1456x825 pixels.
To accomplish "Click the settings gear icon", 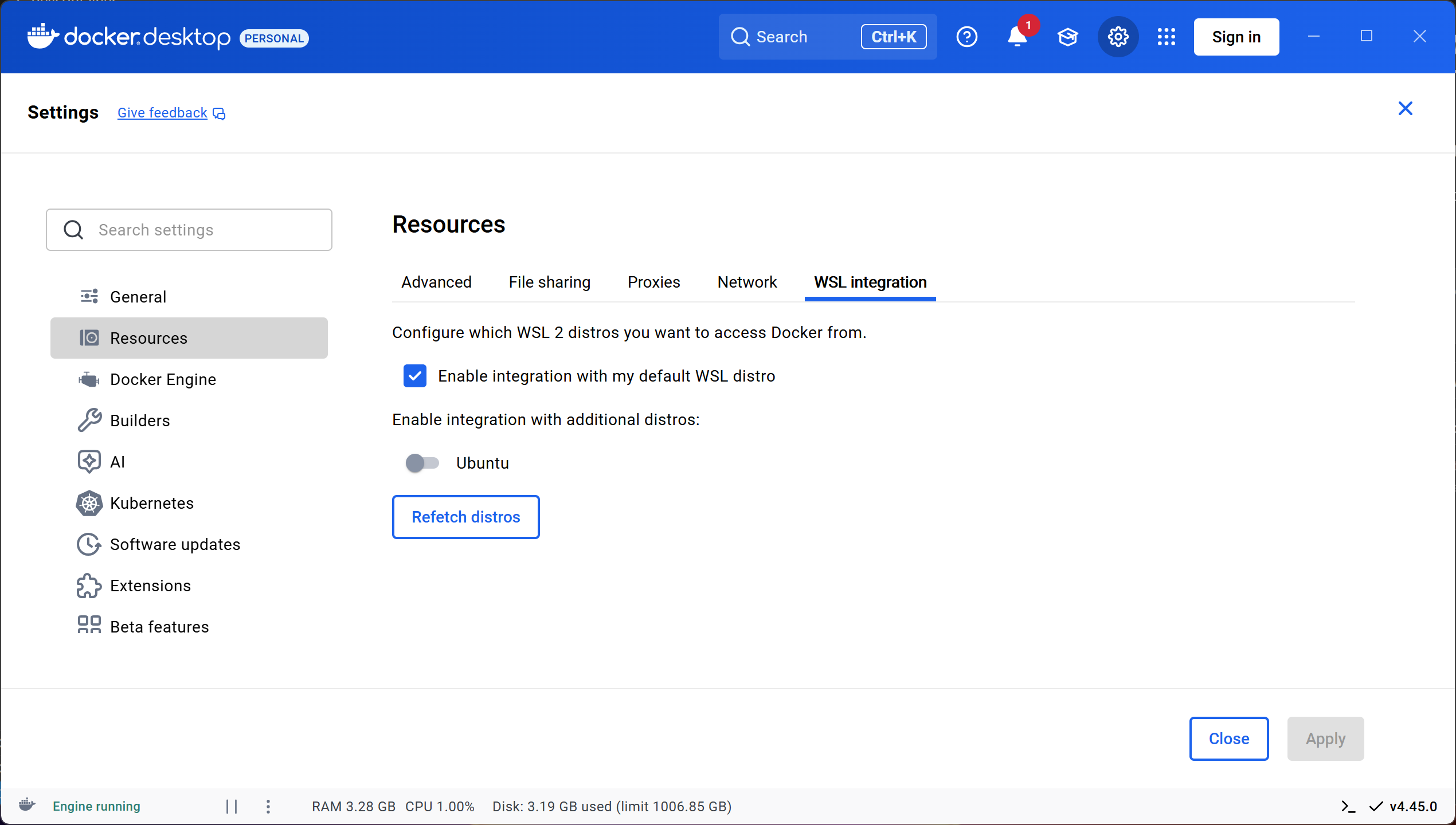I will [1118, 37].
